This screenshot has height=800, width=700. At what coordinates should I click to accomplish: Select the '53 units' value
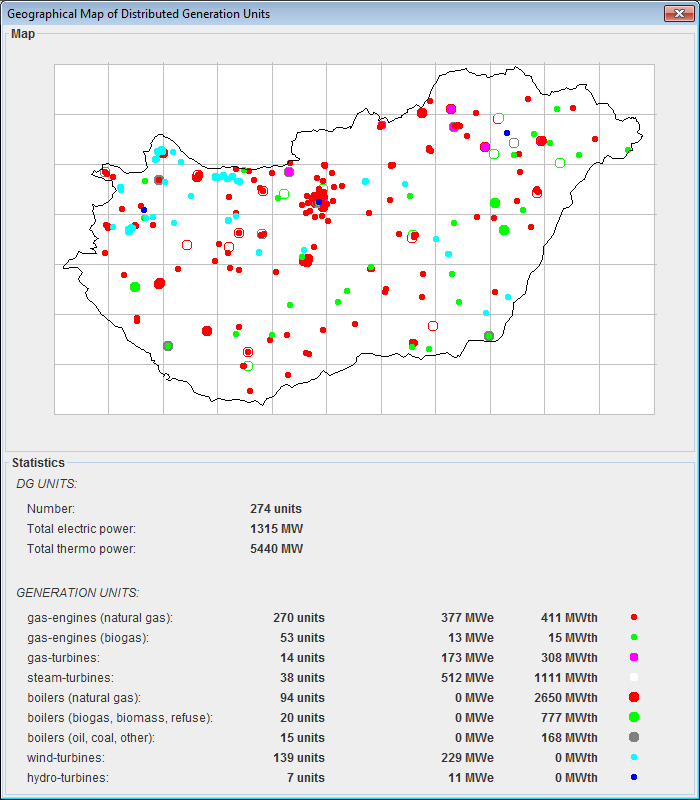tap(302, 638)
